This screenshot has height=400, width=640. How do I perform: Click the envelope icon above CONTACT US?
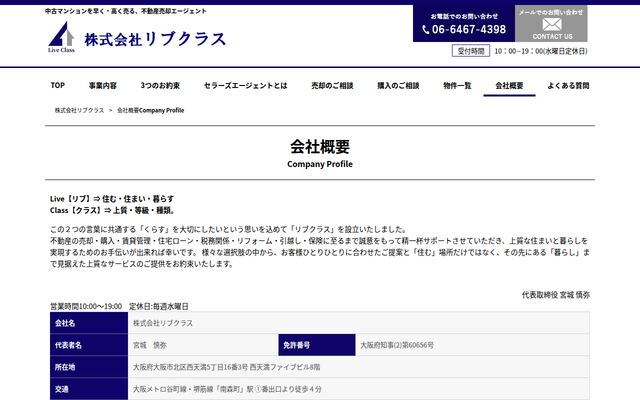click(552, 24)
